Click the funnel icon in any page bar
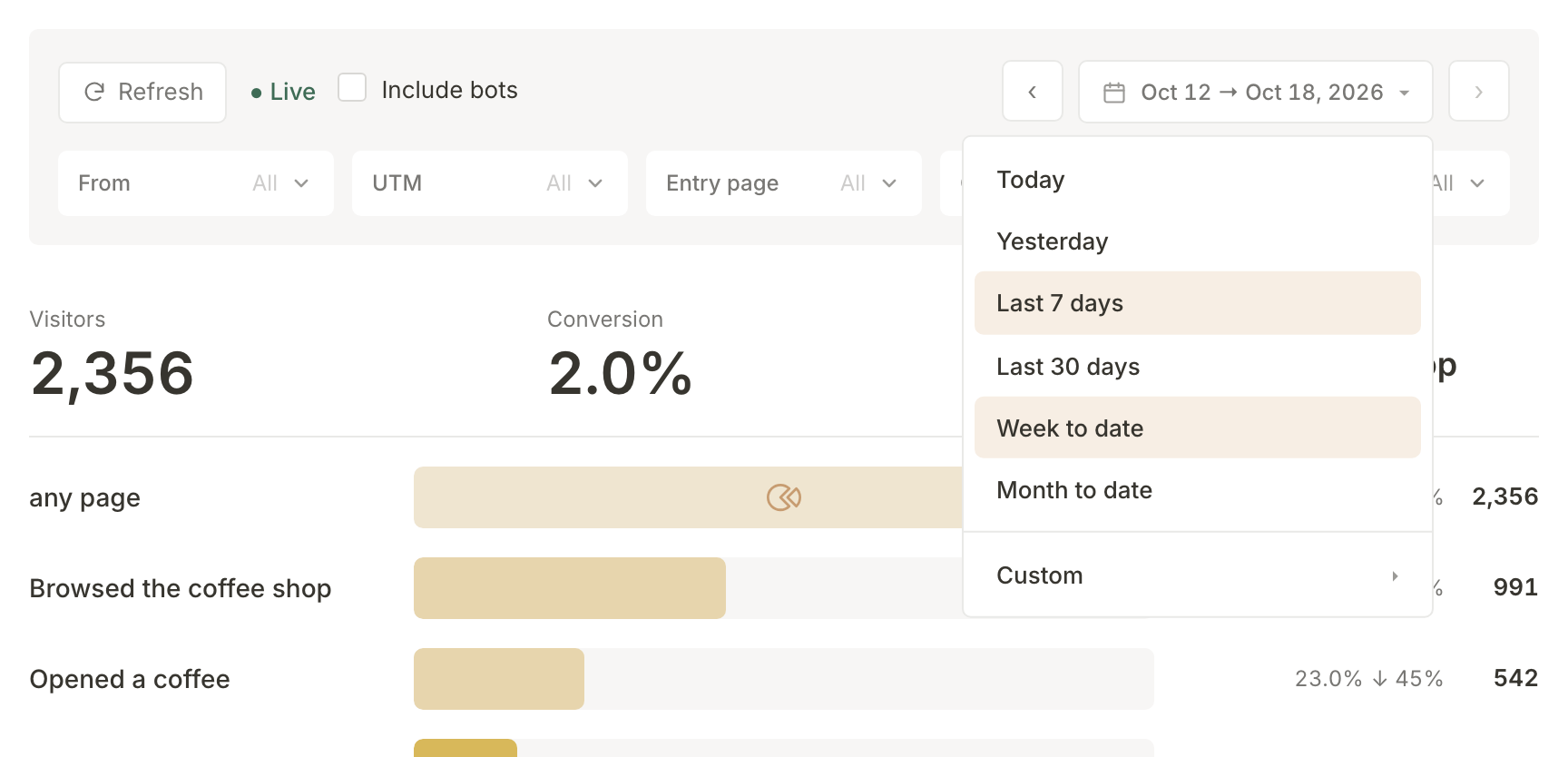The image size is (1568, 757). 784,497
